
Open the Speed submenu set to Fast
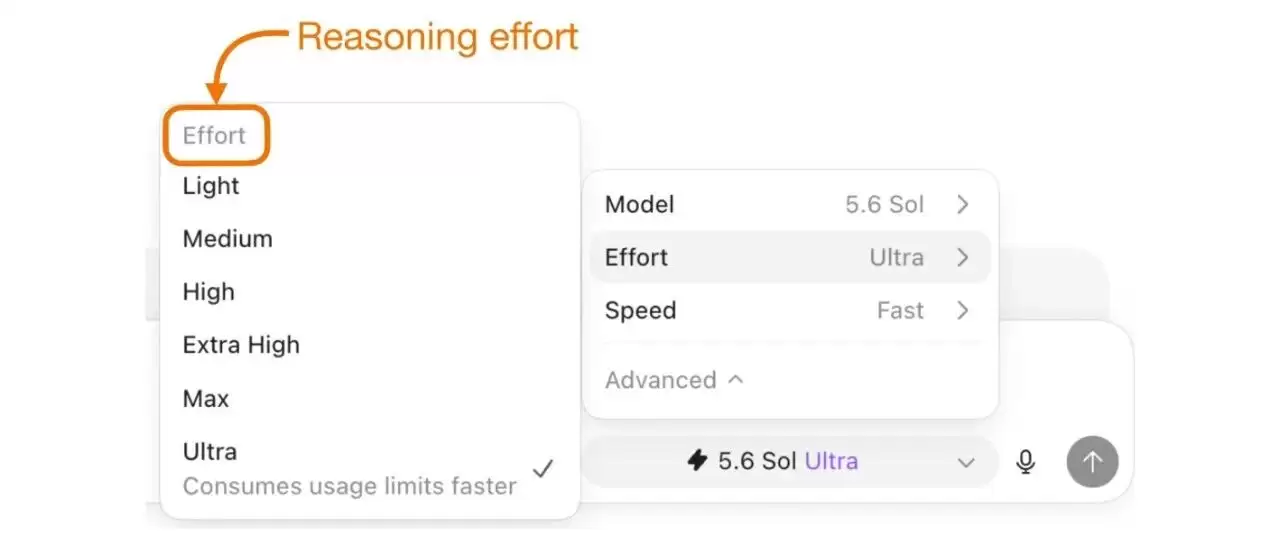(790, 311)
